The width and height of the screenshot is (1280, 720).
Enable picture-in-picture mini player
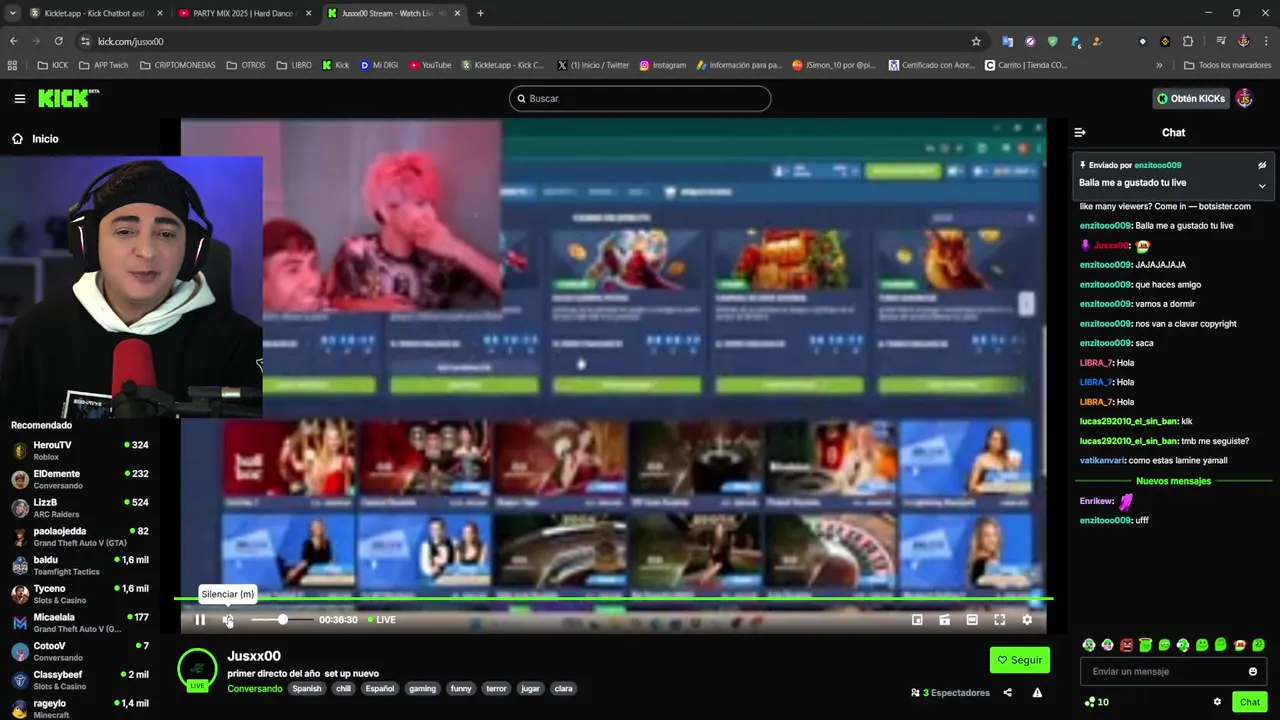tap(917, 620)
